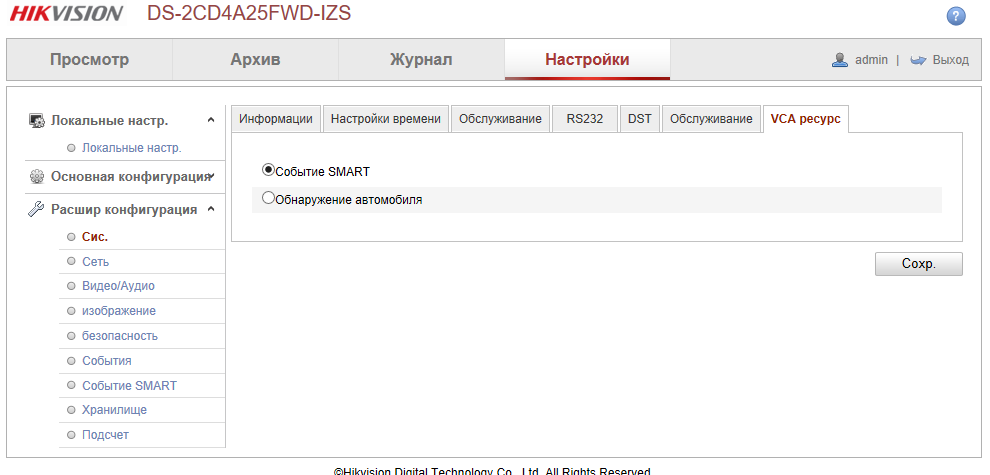Click the logout arrow icon
The image size is (990, 475).
pyautogui.click(x=918, y=60)
